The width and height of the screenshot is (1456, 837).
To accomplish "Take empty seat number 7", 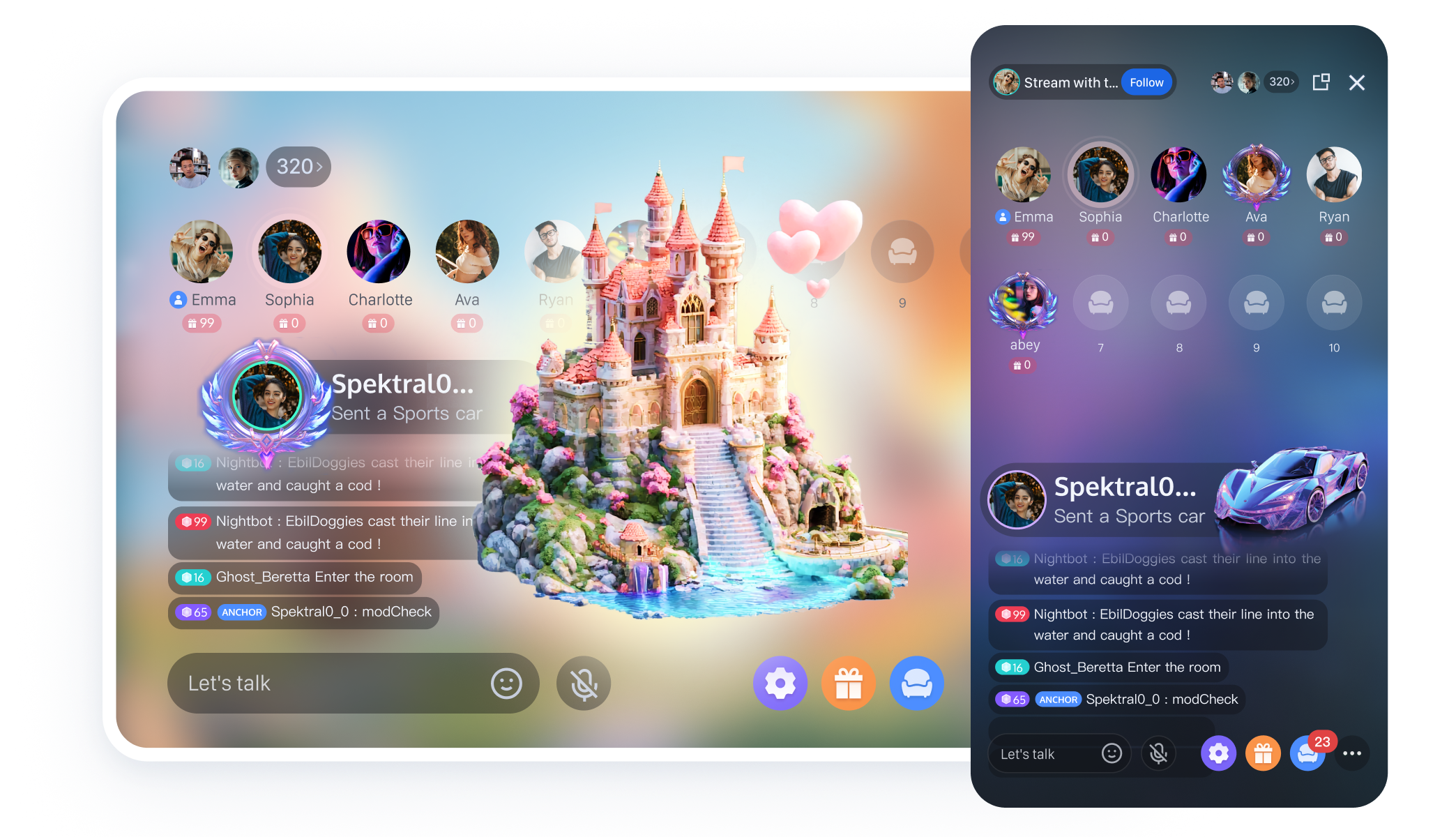I will click(1100, 303).
